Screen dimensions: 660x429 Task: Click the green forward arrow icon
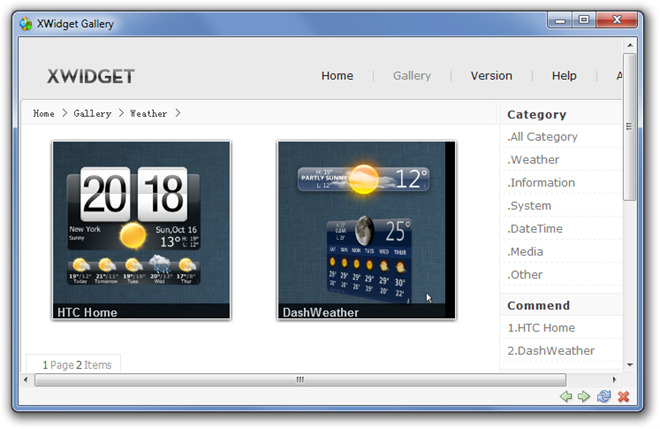[x=584, y=397]
